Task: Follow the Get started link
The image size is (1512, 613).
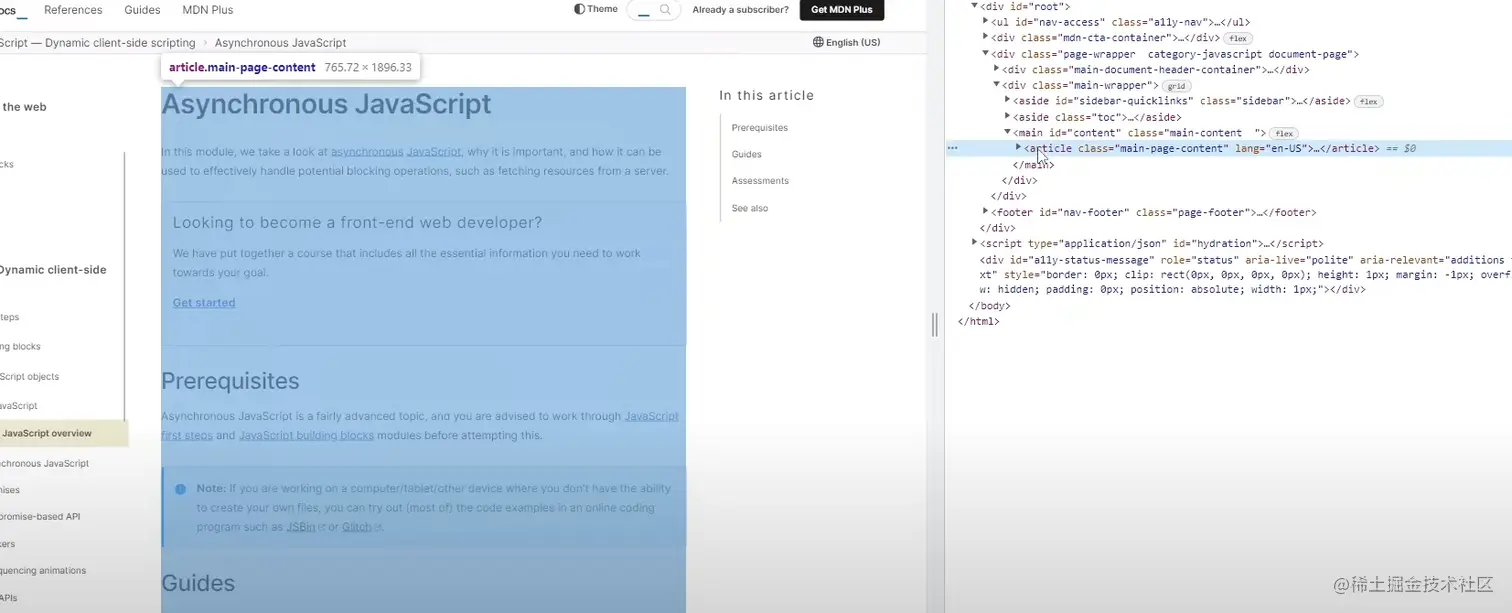Action: pyautogui.click(x=204, y=303)
